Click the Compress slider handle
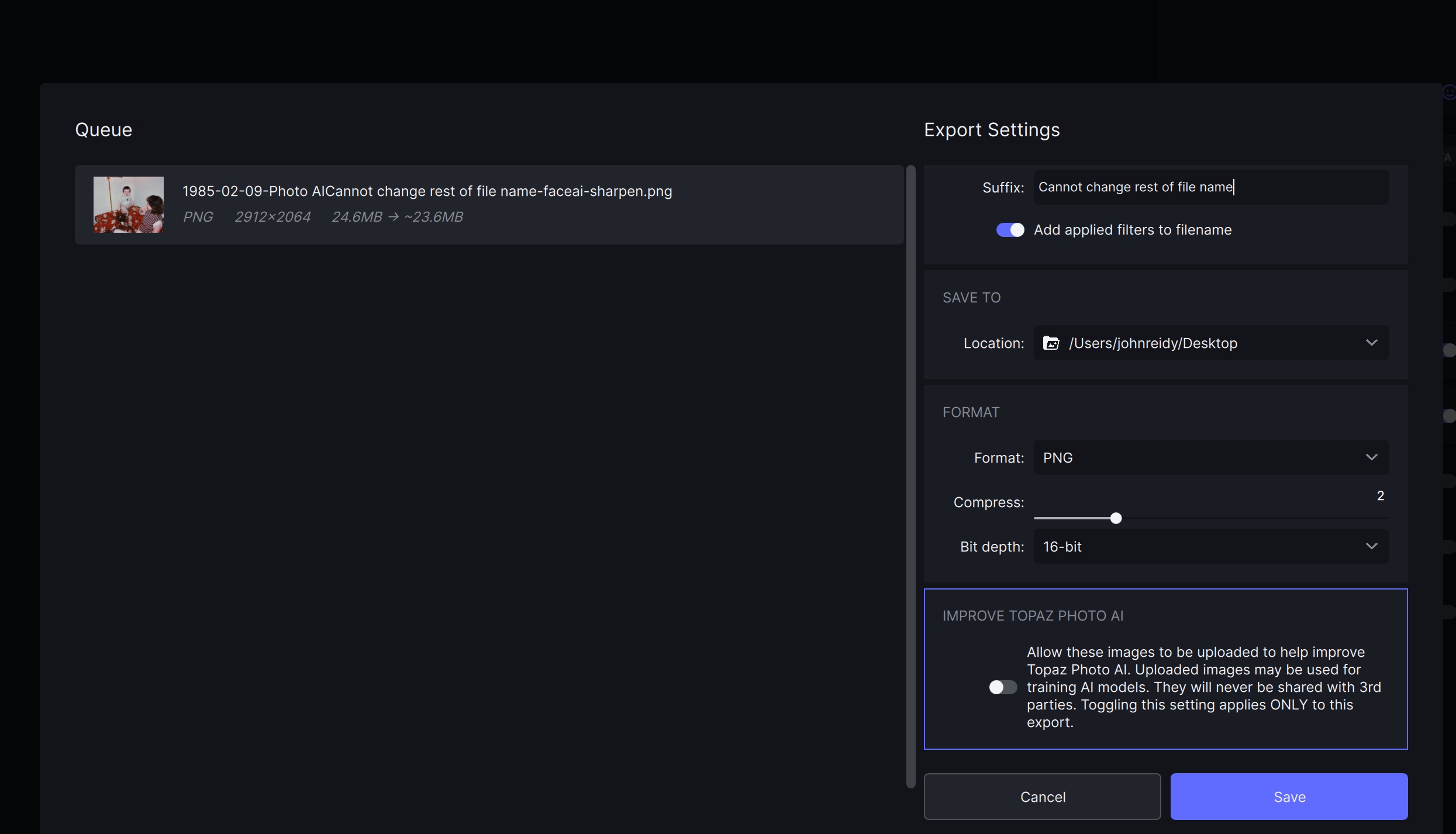Image resolution: width=1456 pixels, height=834 pixels. [x=1116, y=518]
